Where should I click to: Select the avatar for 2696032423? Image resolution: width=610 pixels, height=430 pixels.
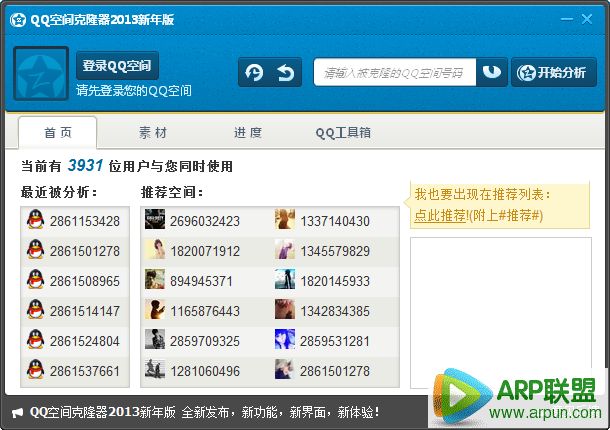click(x=155, y=219)
